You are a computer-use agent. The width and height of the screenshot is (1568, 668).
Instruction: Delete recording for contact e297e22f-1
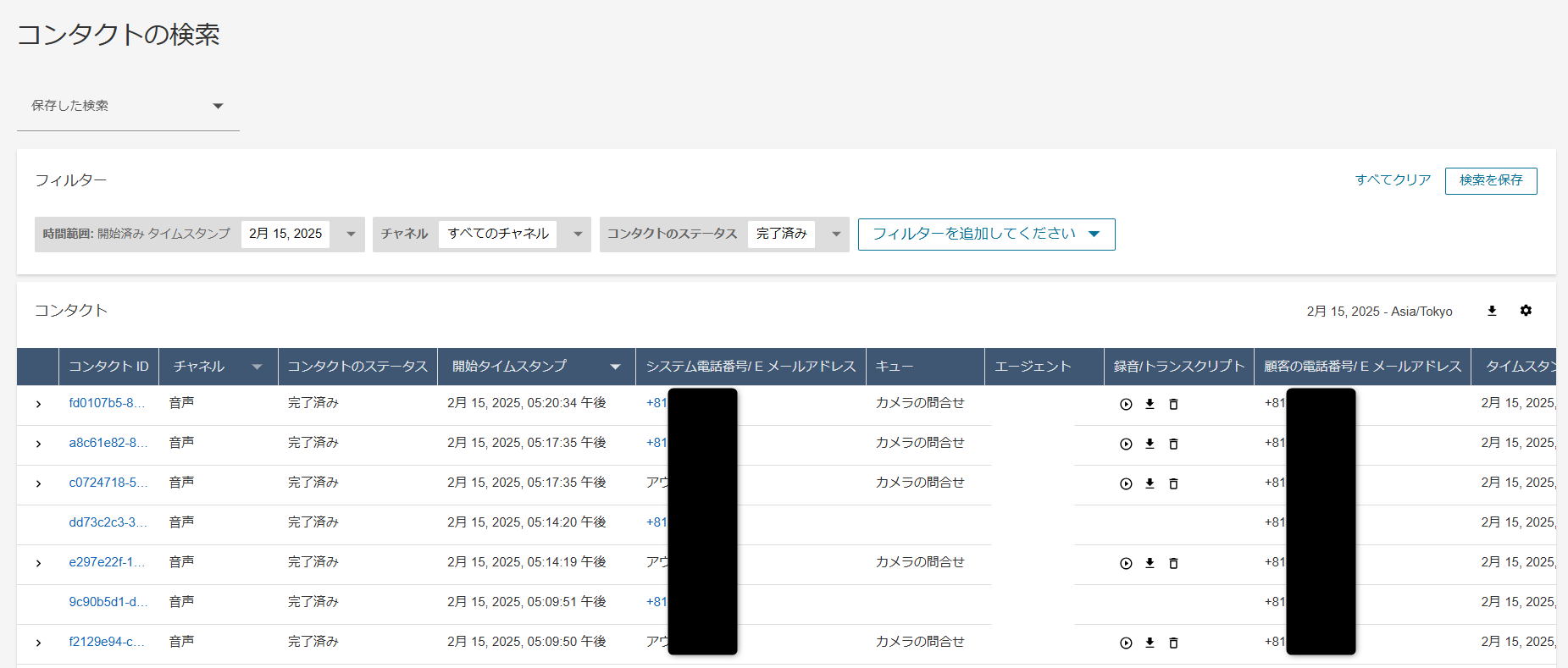(1173, 564)
